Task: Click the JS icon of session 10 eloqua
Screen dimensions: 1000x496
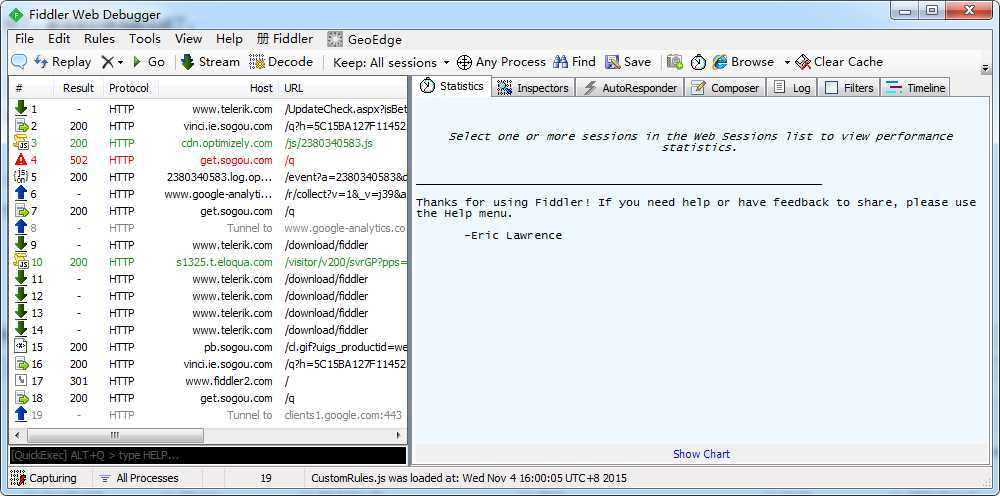Action: pyautogui.click(x=21, y=261)
